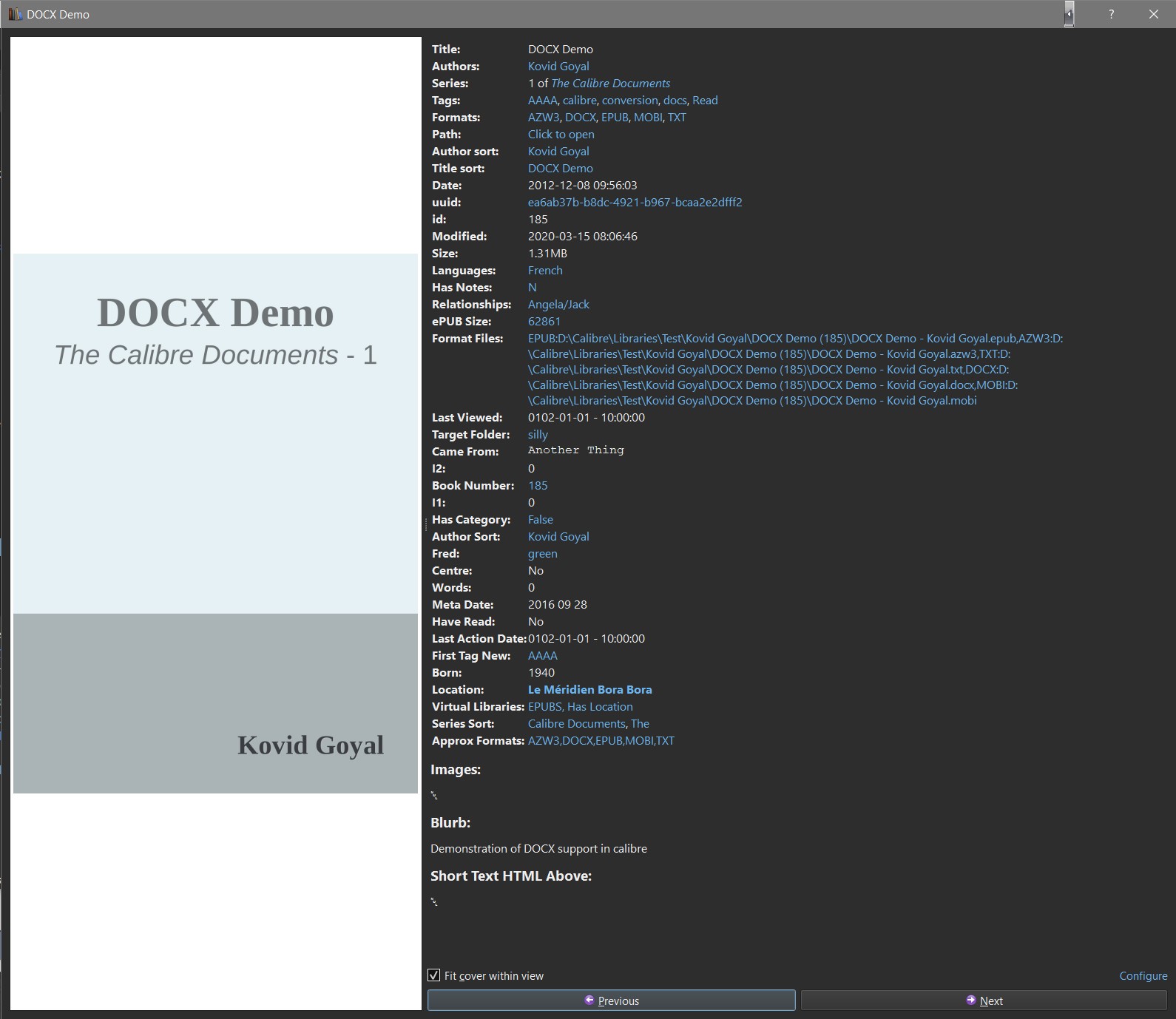The image size is (1176, 1019).
Task: Click the 'Another Thing' Came From value
Action: click(576, 450)
